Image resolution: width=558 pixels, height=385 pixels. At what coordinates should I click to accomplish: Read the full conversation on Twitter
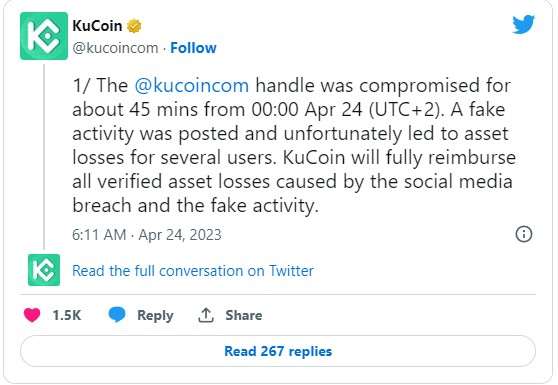pyautogui.click(x=193, y=271)
